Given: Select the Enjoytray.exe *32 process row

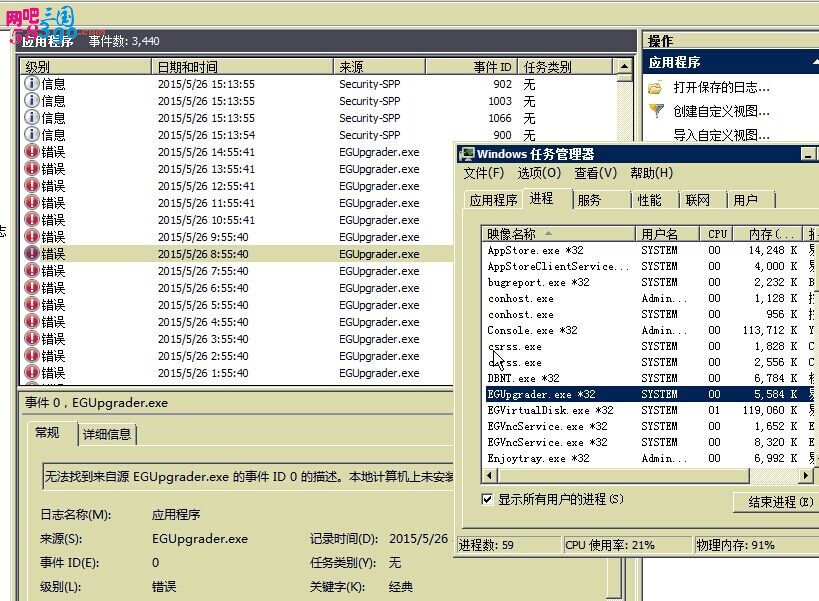Looking at the screenshot, I should click(x=648, y=458).
